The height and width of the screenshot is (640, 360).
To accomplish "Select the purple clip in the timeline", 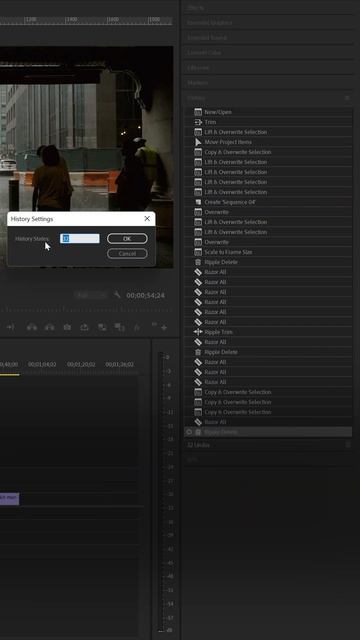I will (9, 498).
